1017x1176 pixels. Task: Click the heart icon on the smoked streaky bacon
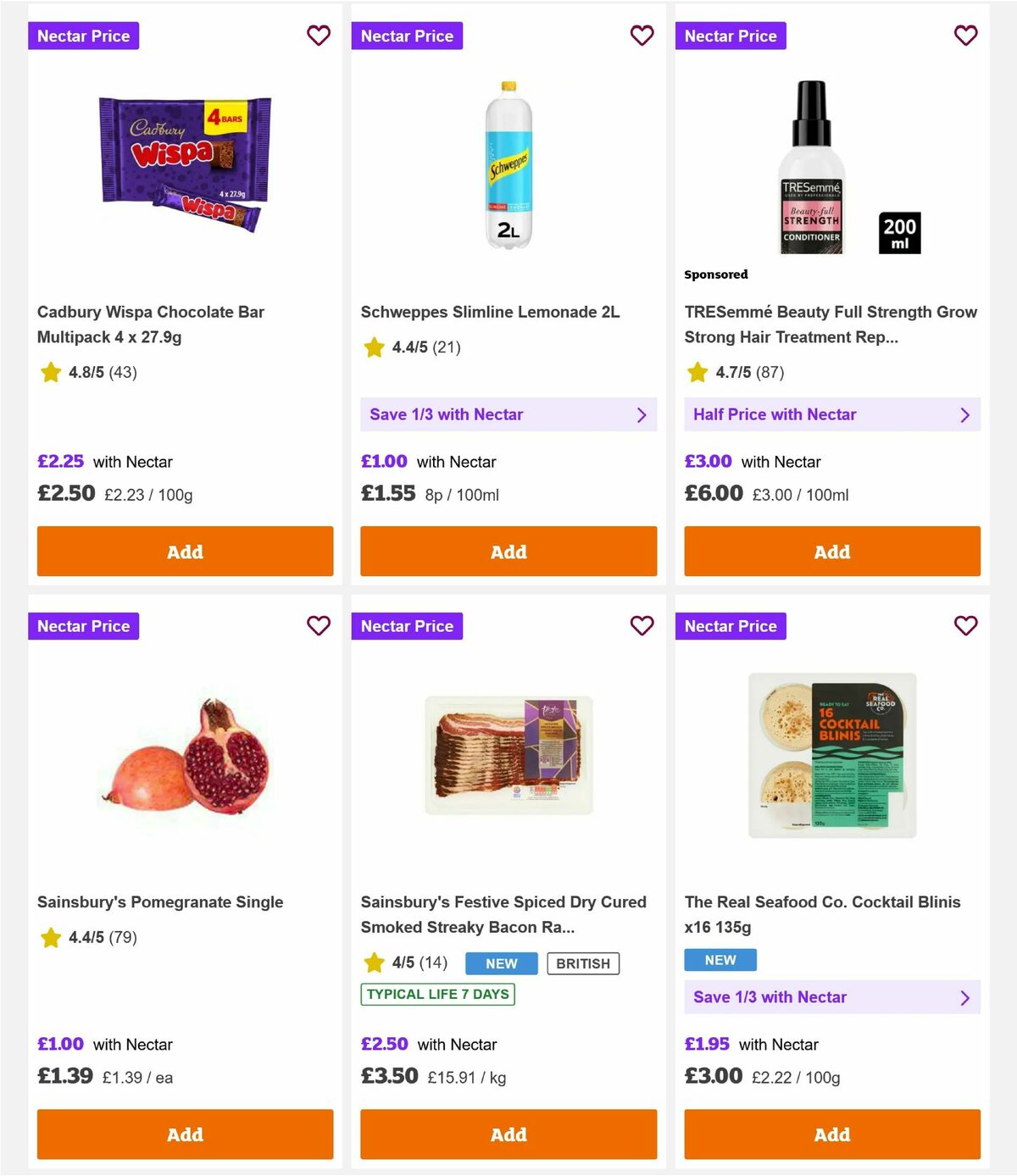pos(642,626)
